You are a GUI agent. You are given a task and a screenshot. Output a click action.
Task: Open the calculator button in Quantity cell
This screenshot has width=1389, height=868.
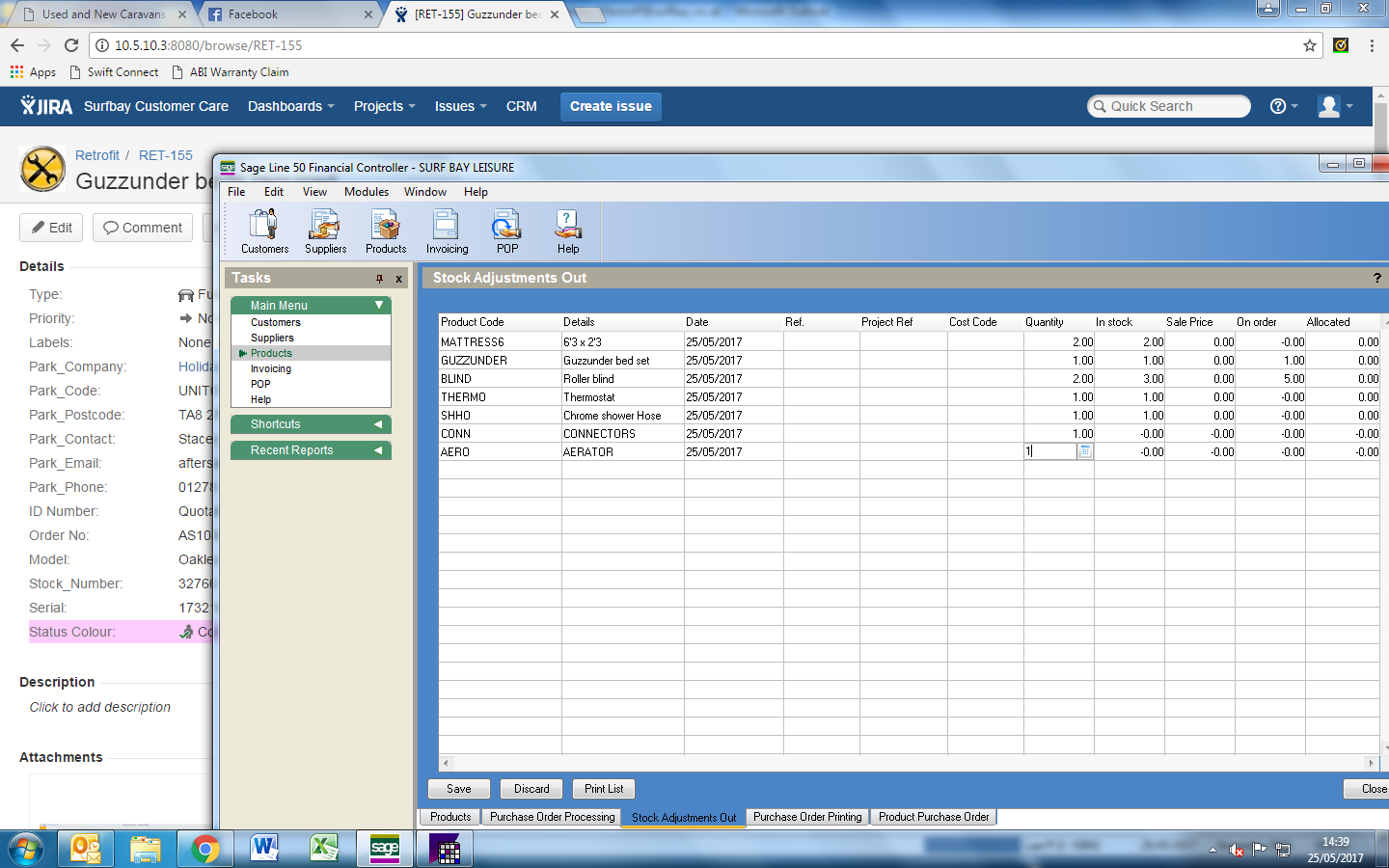pyautogui.click(x=1085, y=451)
